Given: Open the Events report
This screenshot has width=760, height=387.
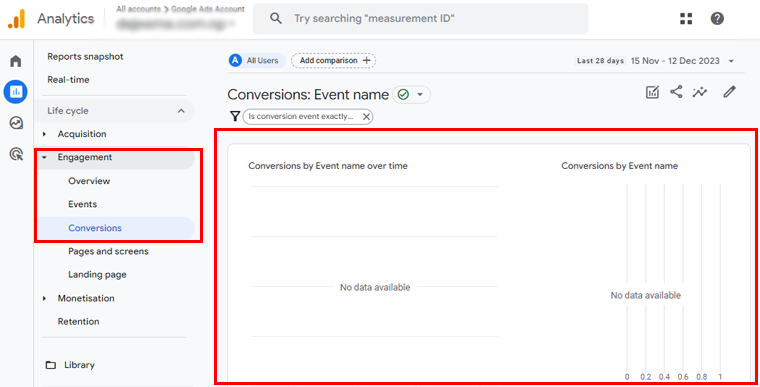Looking at the screenshot, I should pyautogui.click(x=82, y=204).
